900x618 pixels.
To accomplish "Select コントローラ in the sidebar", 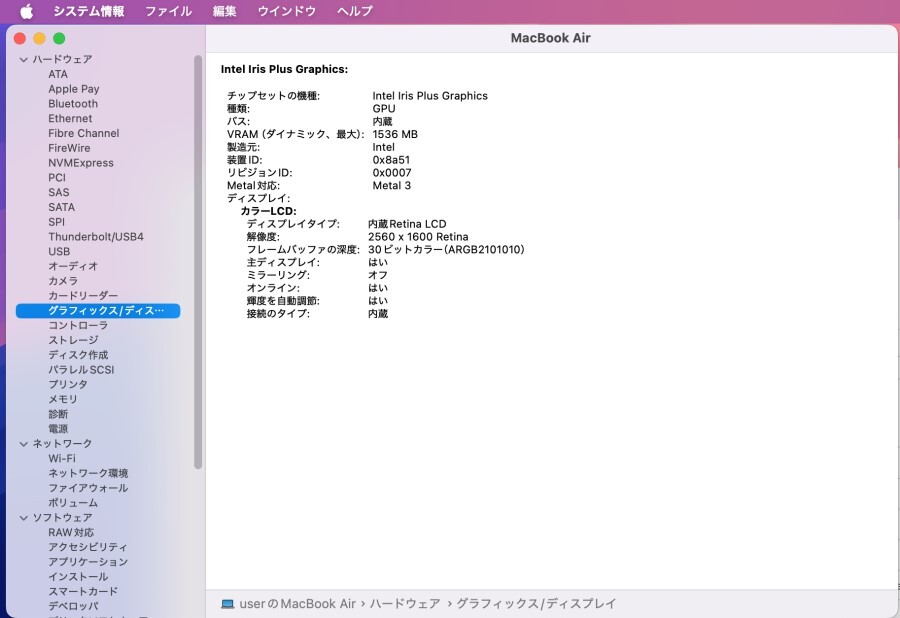I will [x=78, y=325].
